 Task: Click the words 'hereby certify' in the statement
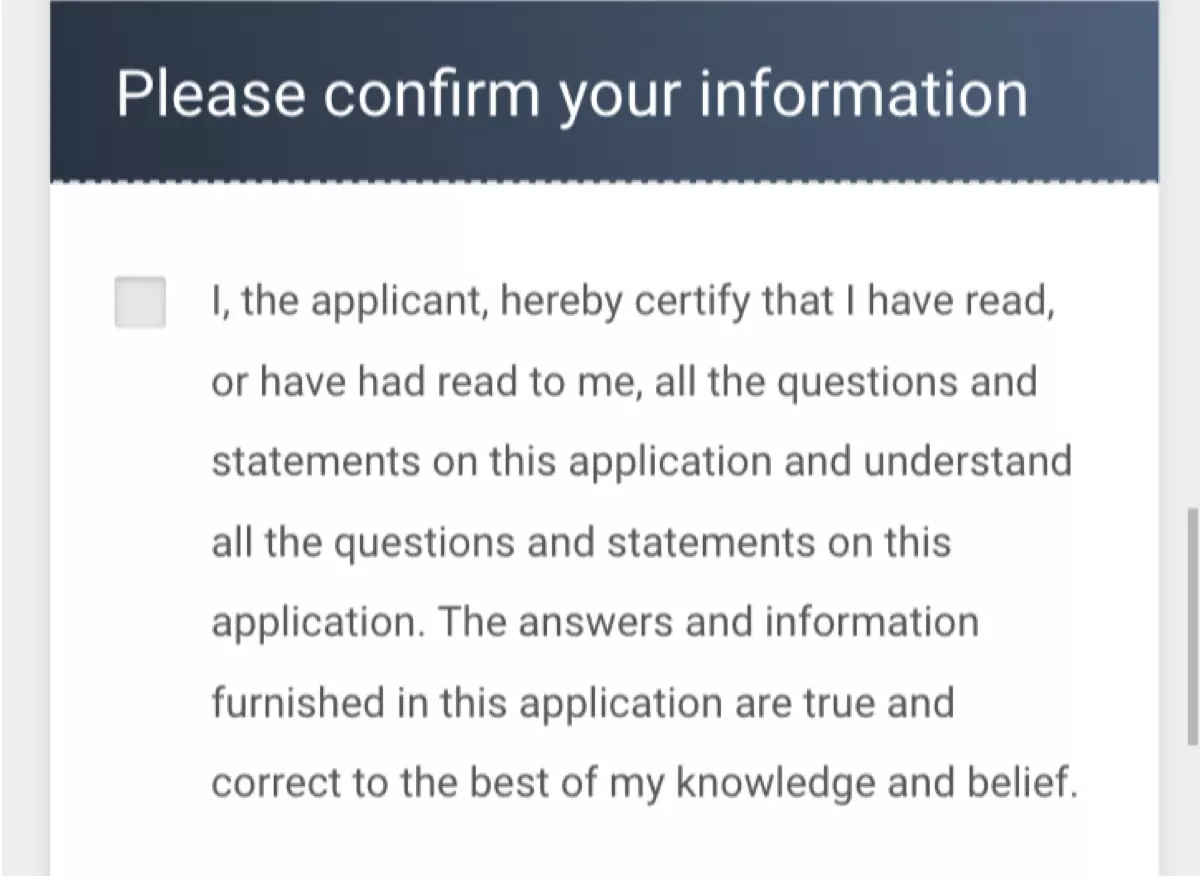click(x=626, y=302)
